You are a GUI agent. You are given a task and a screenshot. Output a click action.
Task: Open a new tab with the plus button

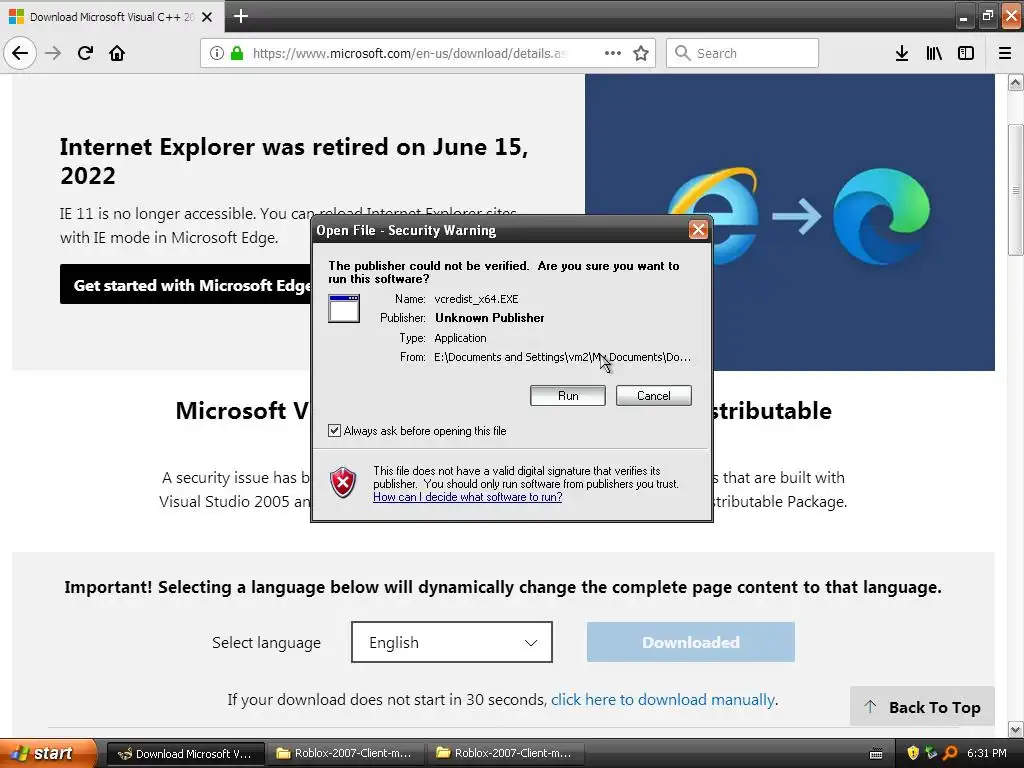pyautogui.click(x=241, y=16)
